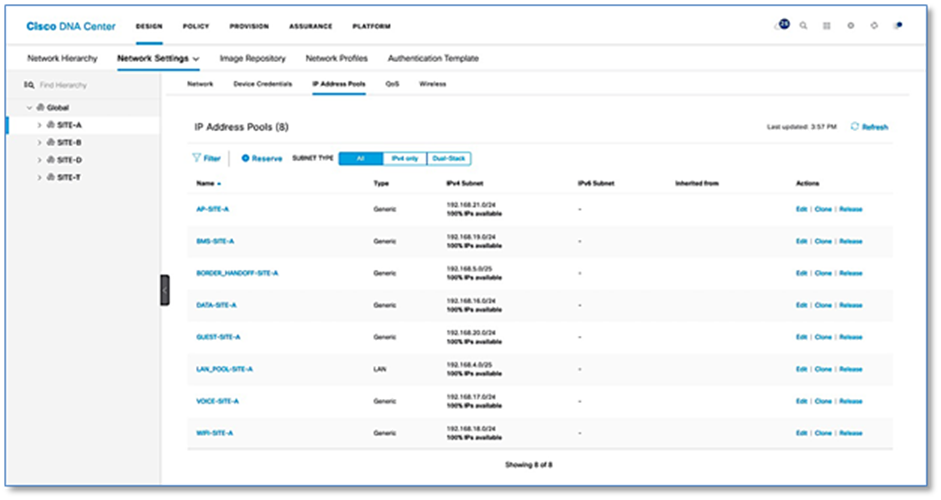This screenshot has height=500, width=941.
Task: Click the settings gear icon in header
Action: (850, 26)
